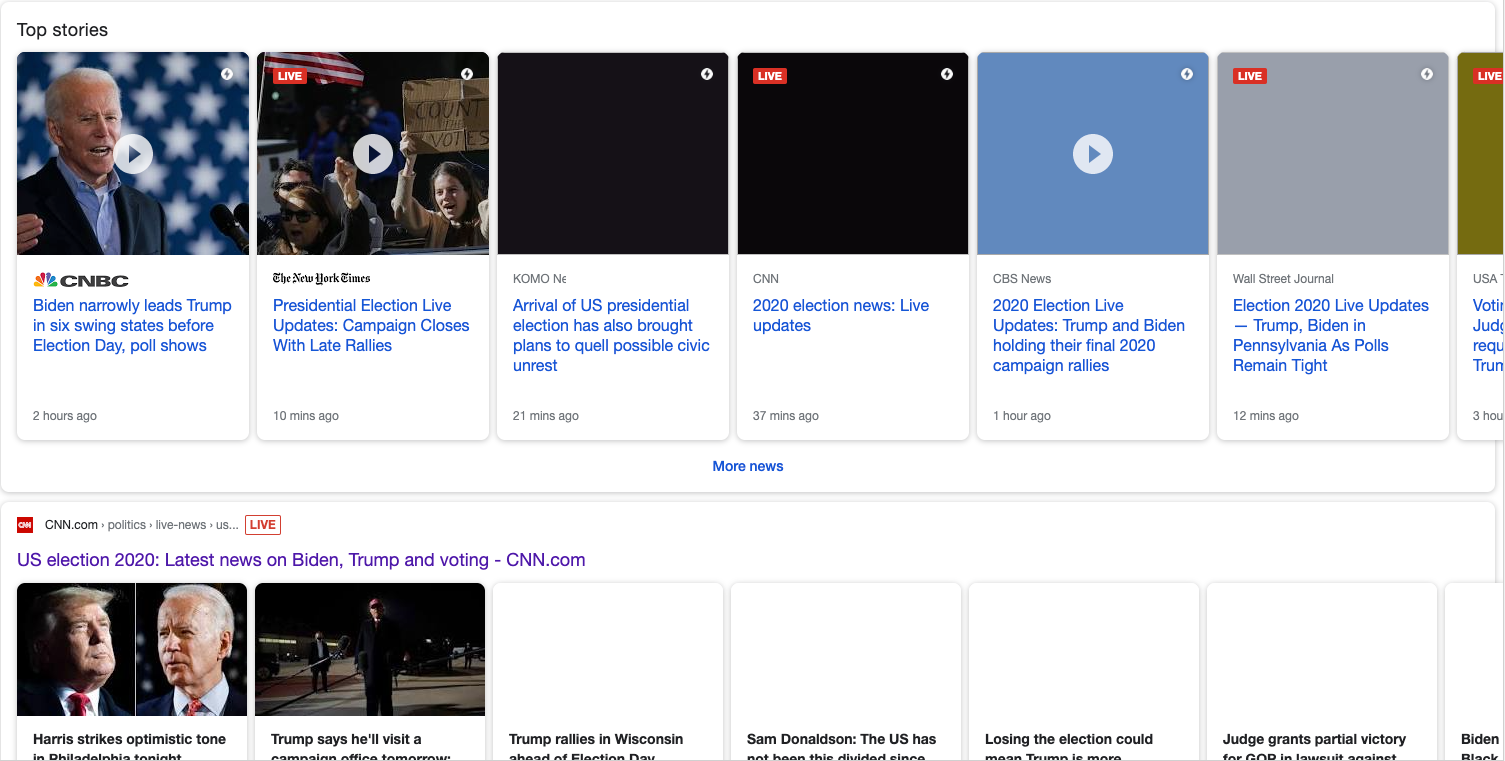Open 'US election 2020: Latest news' CNN.com result

[301, 560]
